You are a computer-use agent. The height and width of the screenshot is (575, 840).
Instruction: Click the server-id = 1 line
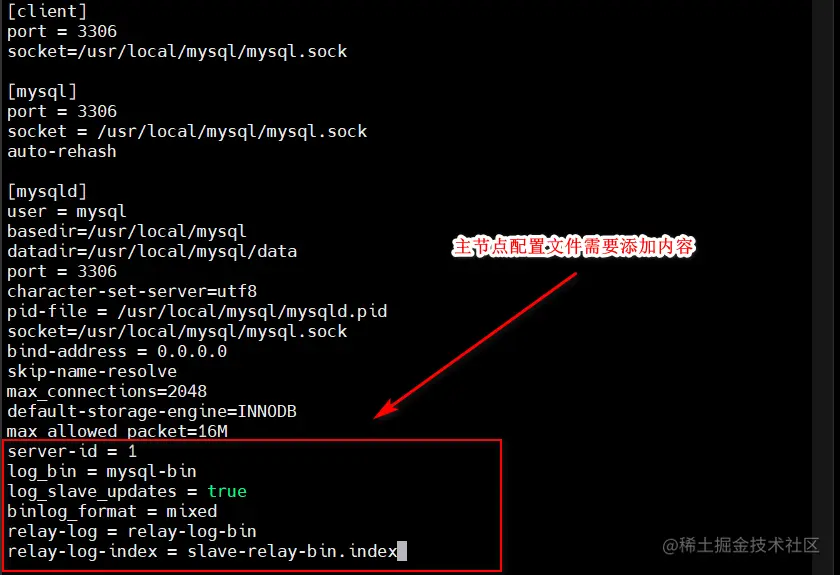[72, 451]
